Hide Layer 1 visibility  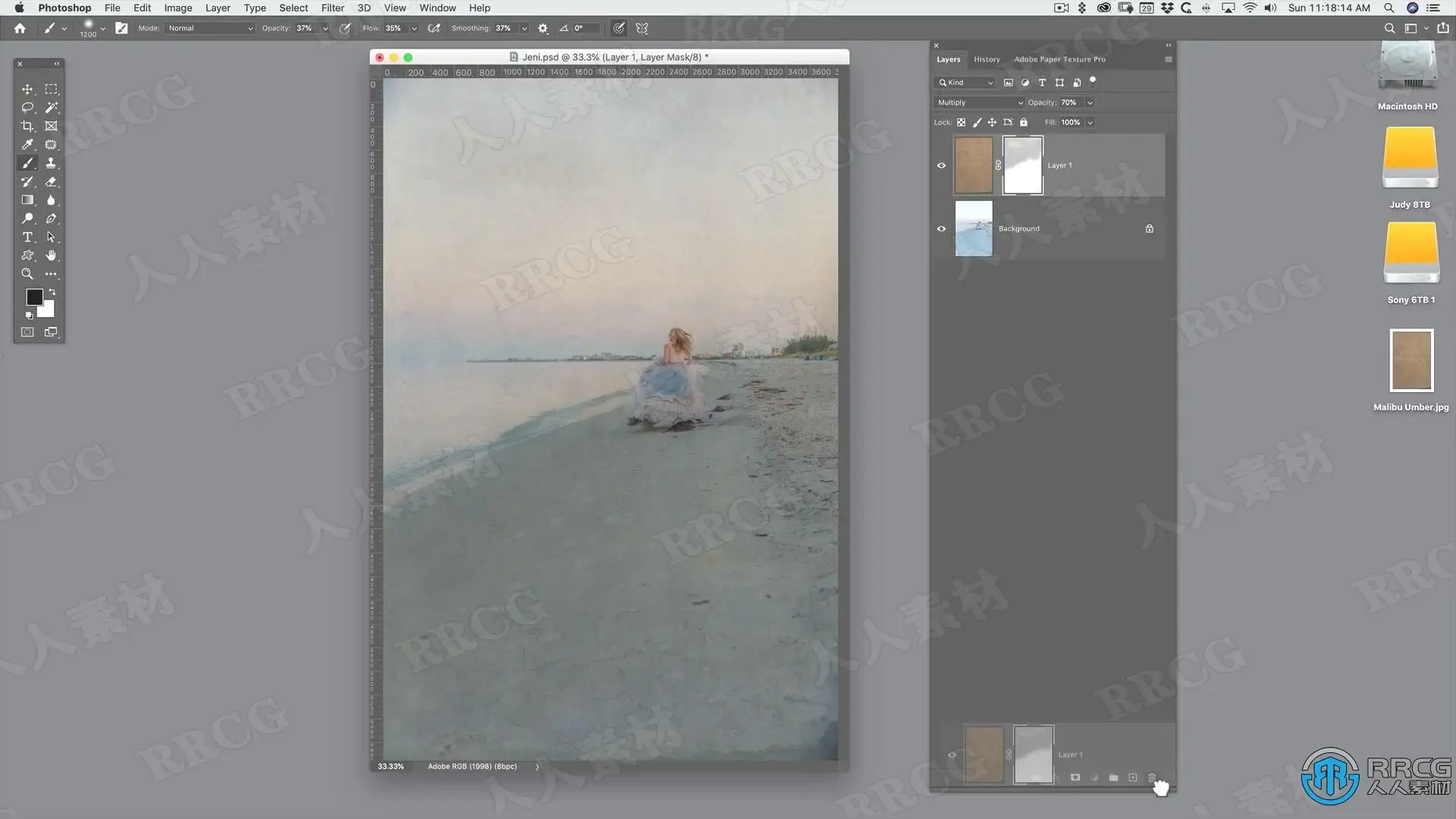(x=941, y=165)
